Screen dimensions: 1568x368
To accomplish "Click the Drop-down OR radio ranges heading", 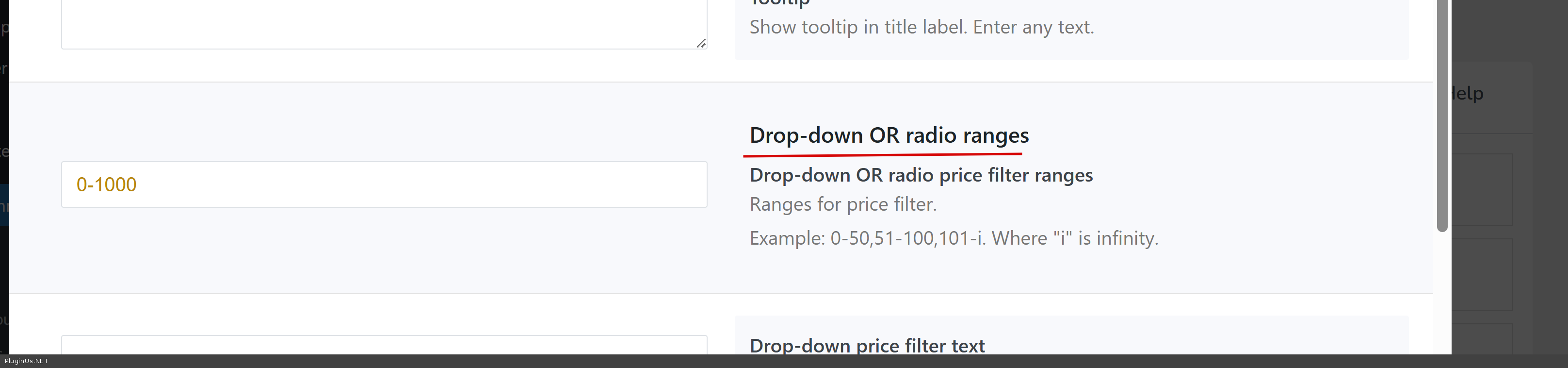I will click(x=889, y=135).
